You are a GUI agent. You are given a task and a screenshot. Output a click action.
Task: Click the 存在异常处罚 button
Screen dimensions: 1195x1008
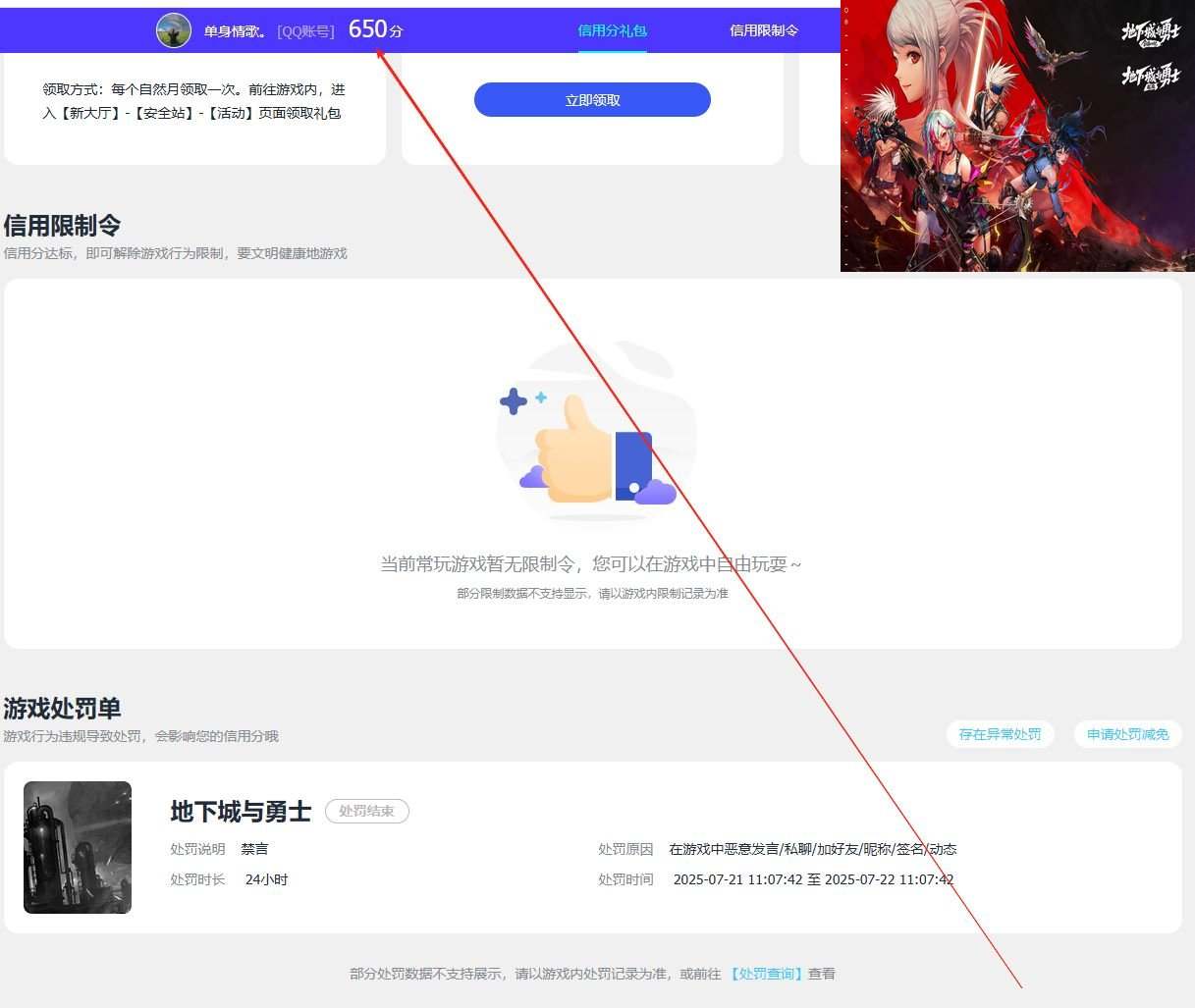(1000, 734)
